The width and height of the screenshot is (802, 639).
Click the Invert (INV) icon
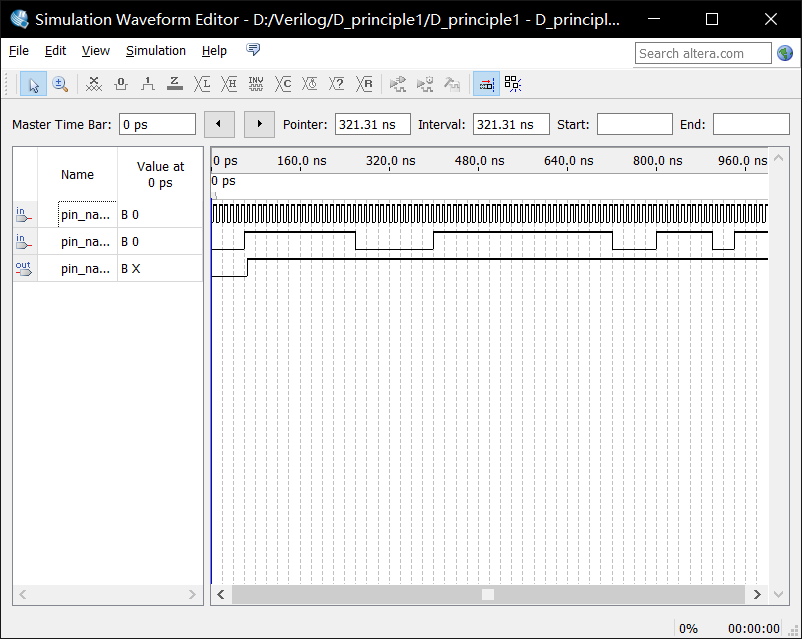(x=256, y=84)
